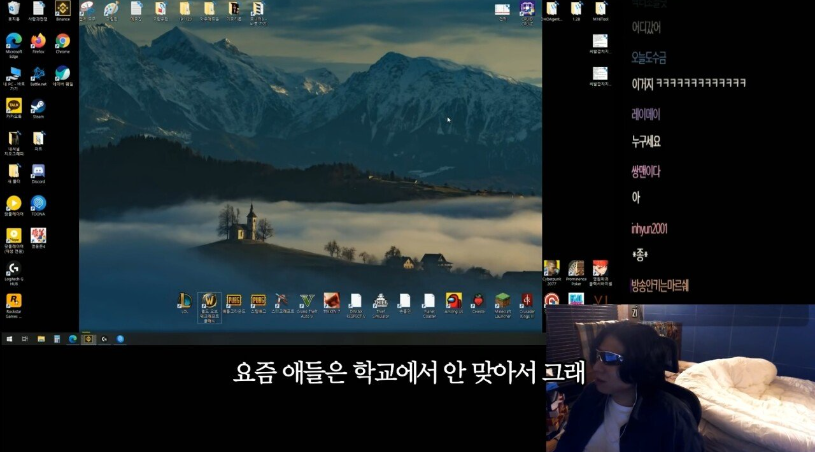The height and width of the screenshot is (452, 816).
Task: Open the Minecraft Launcher shortcut
Action: tap(502, 305)
